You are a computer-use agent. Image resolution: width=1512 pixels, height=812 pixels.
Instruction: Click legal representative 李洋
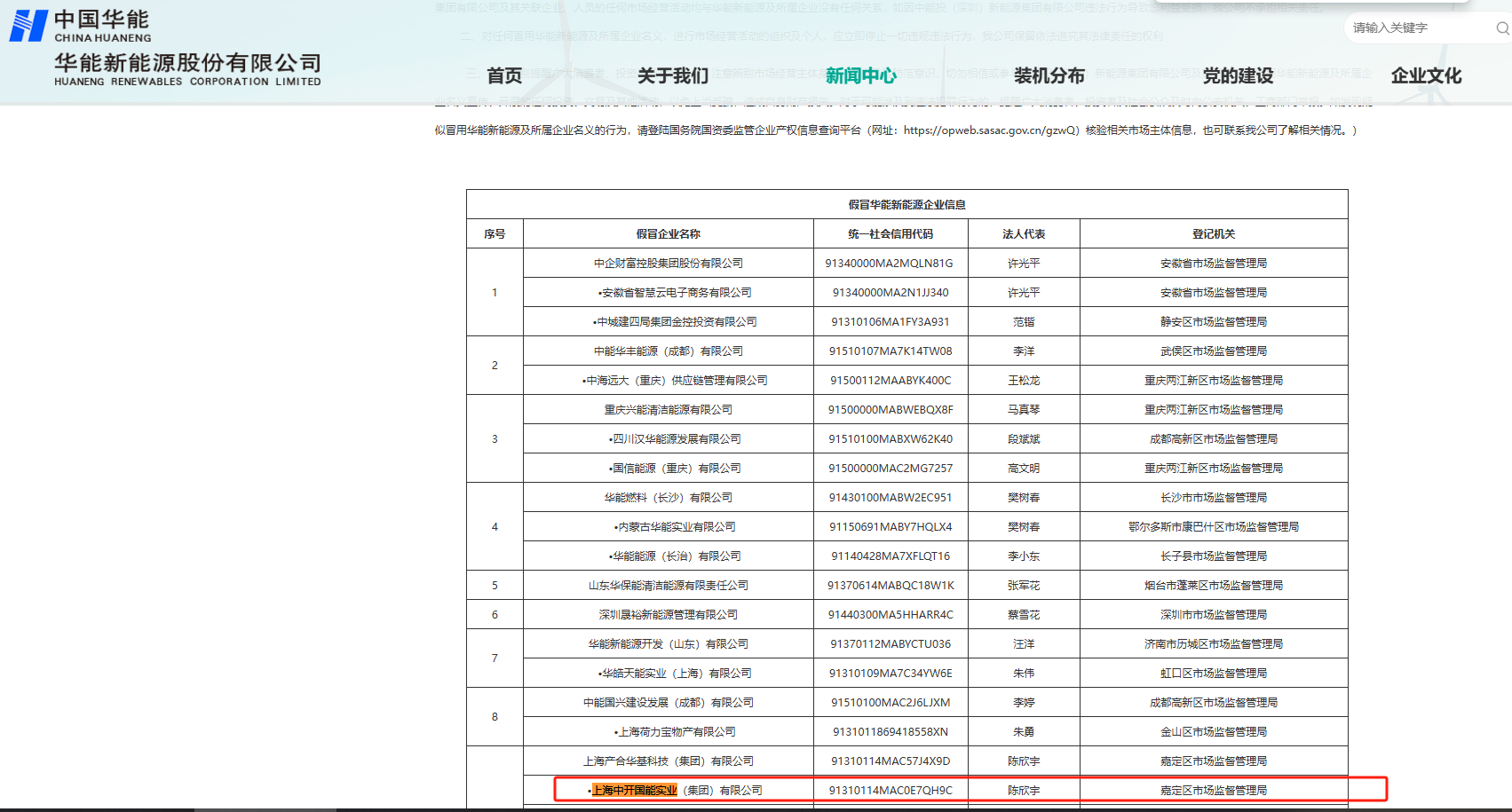click(x=1024, y=351)
